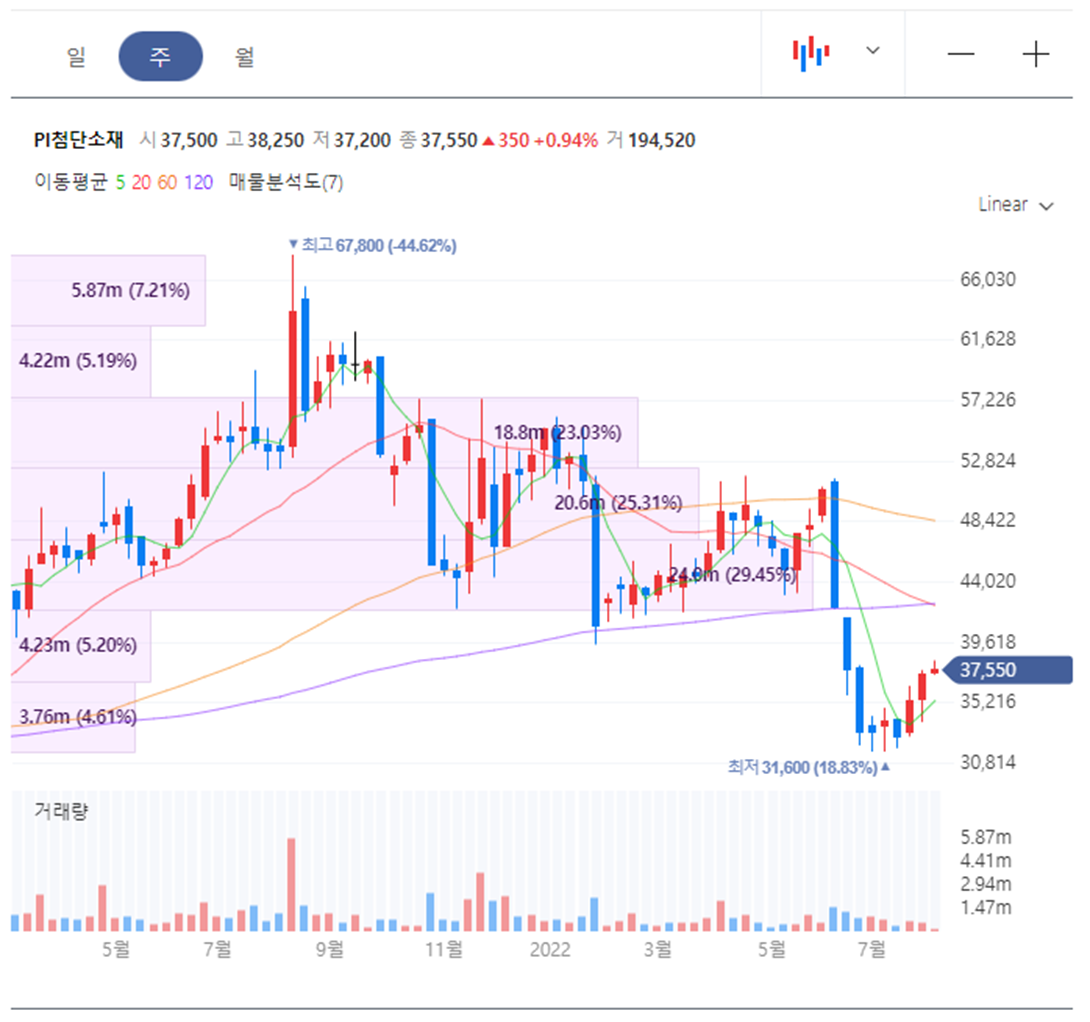
Task: Click the 44,020 price axis label
Action: point(988,581)
